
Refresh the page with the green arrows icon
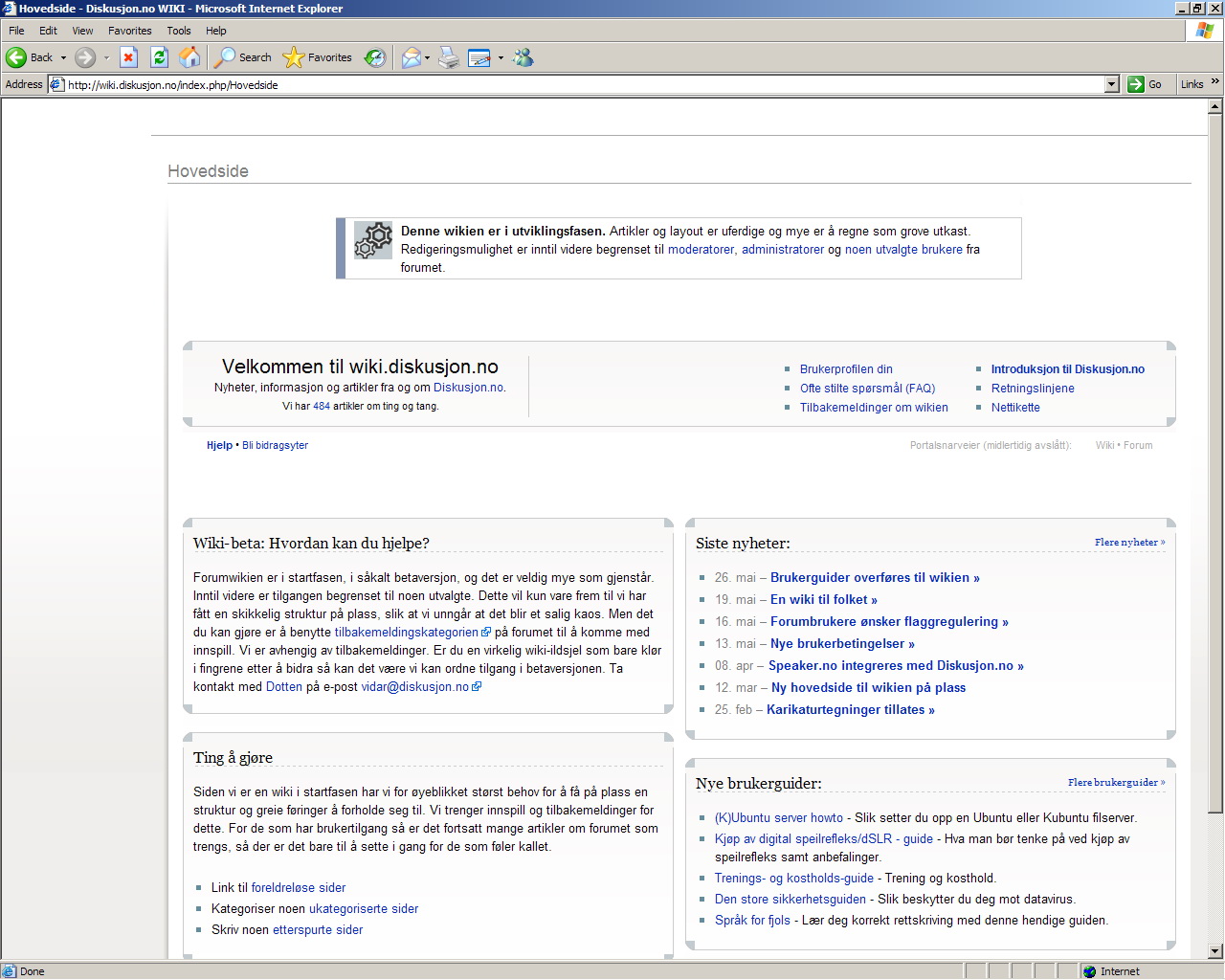pyautogui.click(x=160, y=57)
